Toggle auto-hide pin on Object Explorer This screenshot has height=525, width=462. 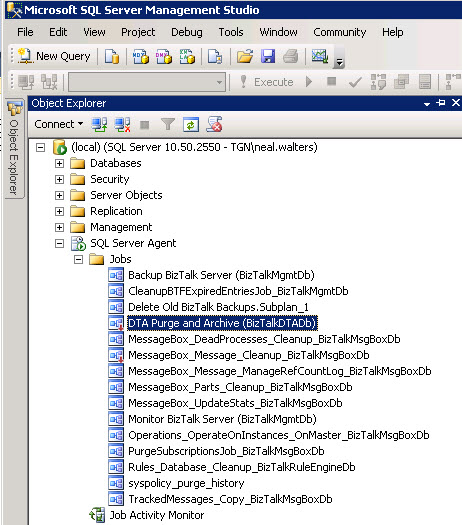pos(441,103)
